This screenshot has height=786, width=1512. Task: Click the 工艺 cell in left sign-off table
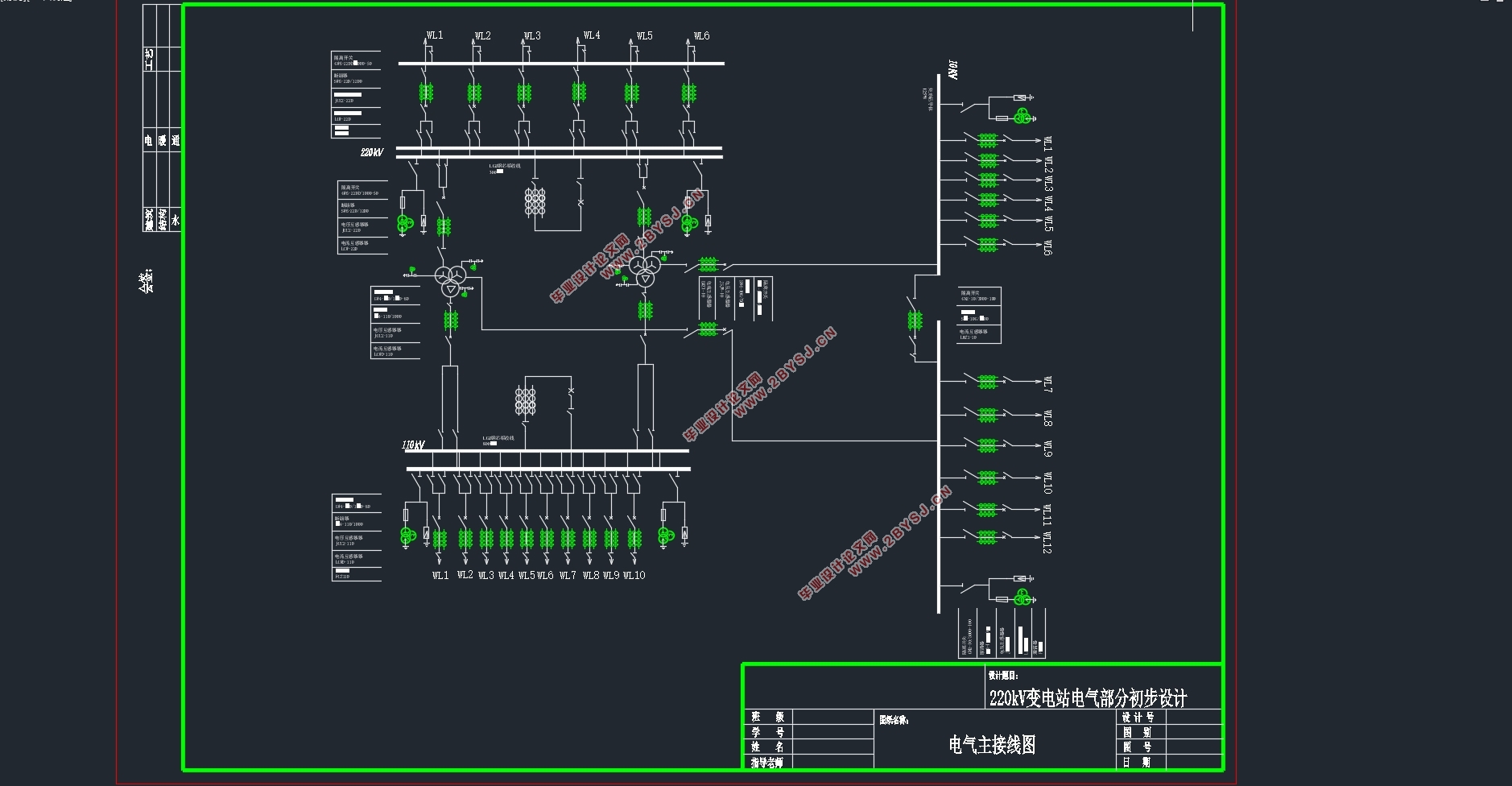click(149, 59)
